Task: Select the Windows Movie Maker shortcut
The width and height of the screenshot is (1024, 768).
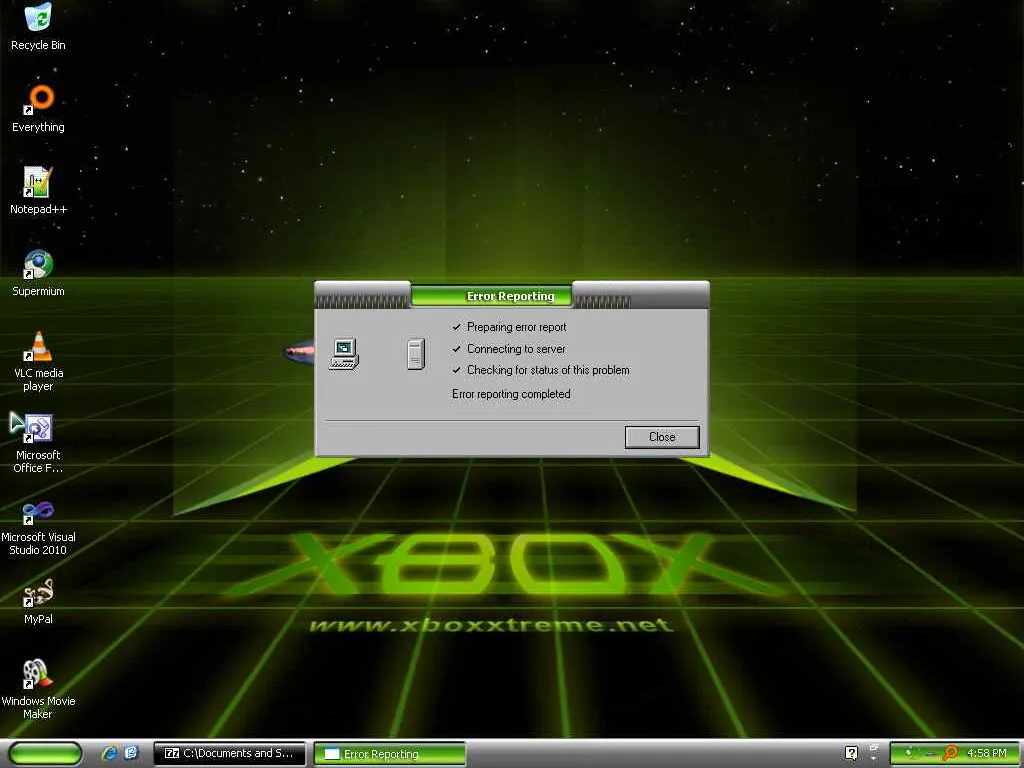Action: (x=38, y=689)
